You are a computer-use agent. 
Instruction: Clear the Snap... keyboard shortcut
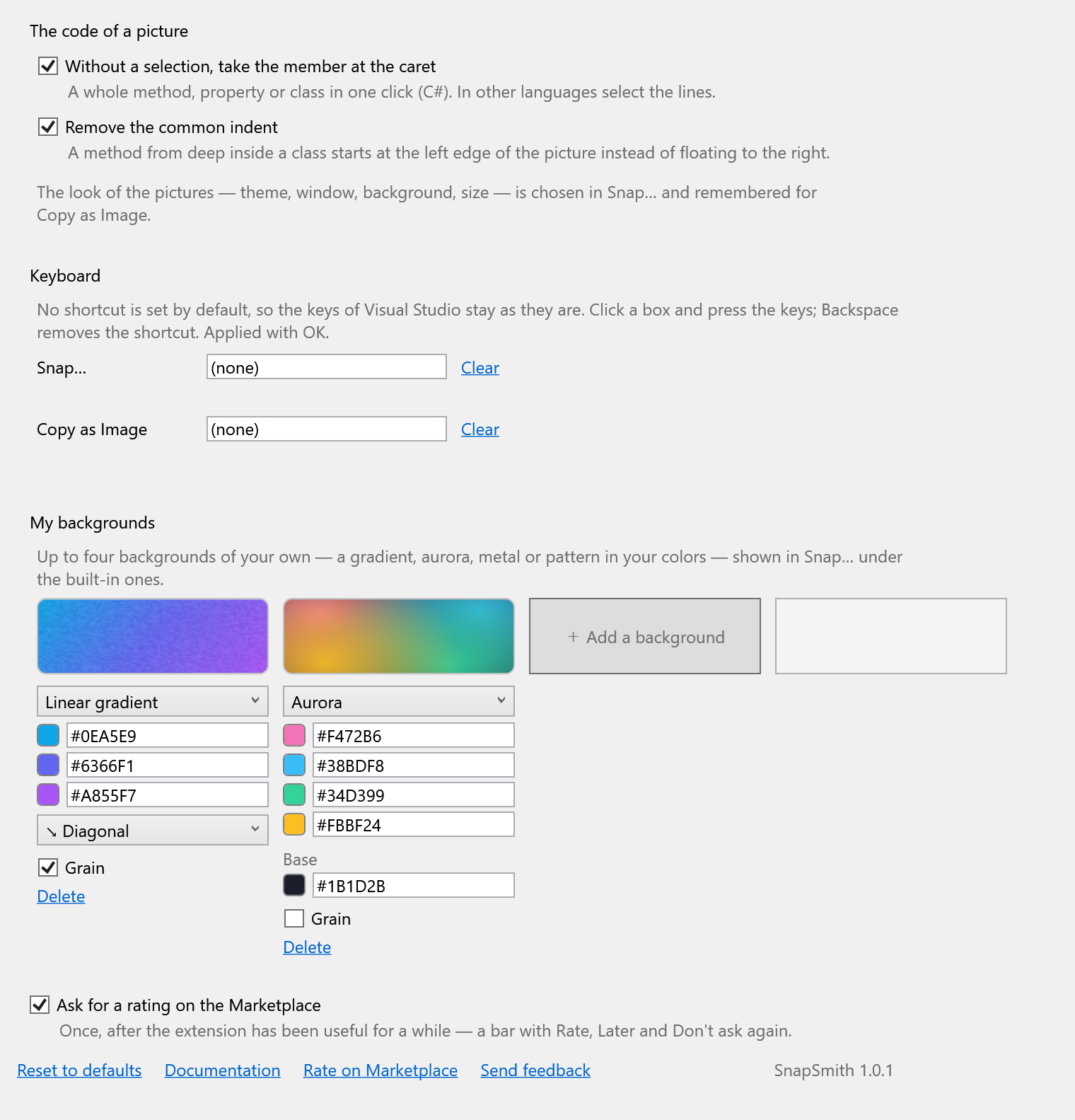coord(480,368)
